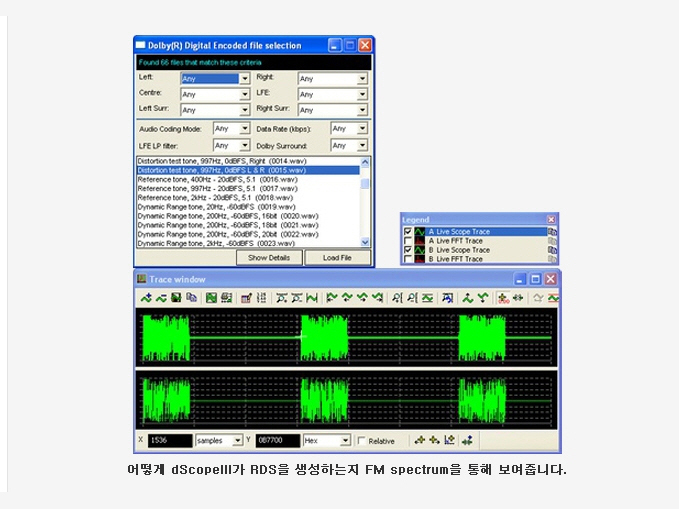Open the Left channel dropdown
Image resolution: width=679 pixels, height=509 pixels.
pyautogui.click(x=245, y=78)
